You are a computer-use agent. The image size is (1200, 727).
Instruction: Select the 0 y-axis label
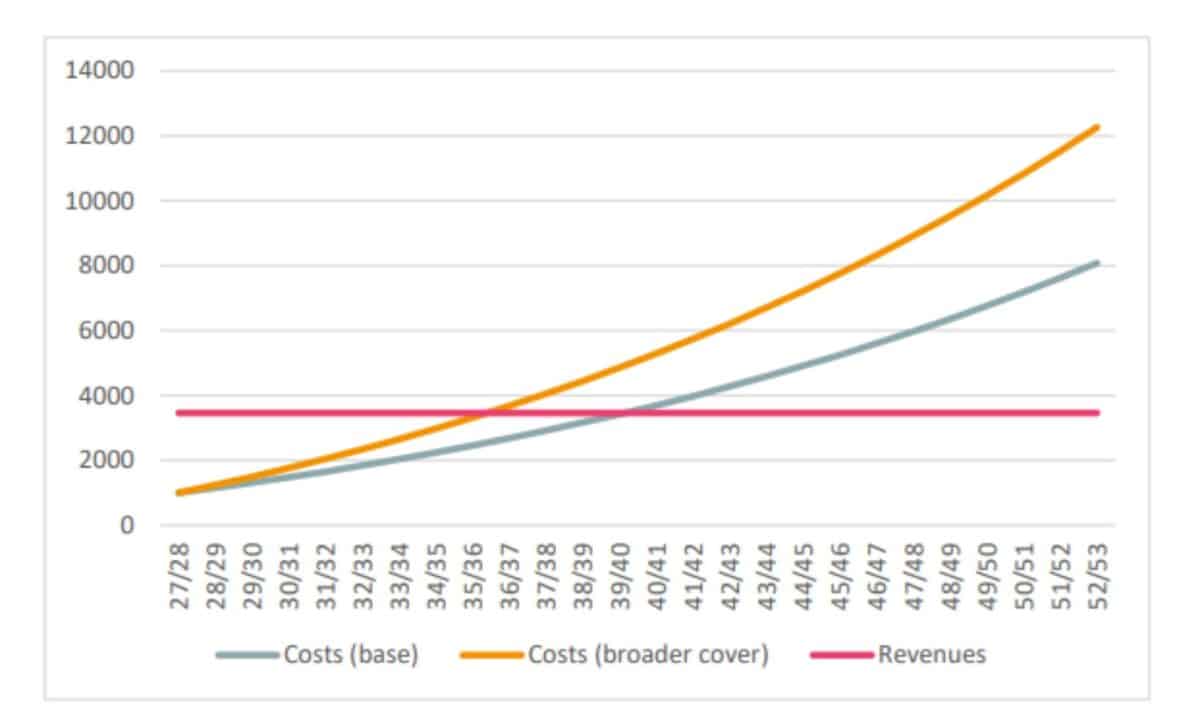128,526
